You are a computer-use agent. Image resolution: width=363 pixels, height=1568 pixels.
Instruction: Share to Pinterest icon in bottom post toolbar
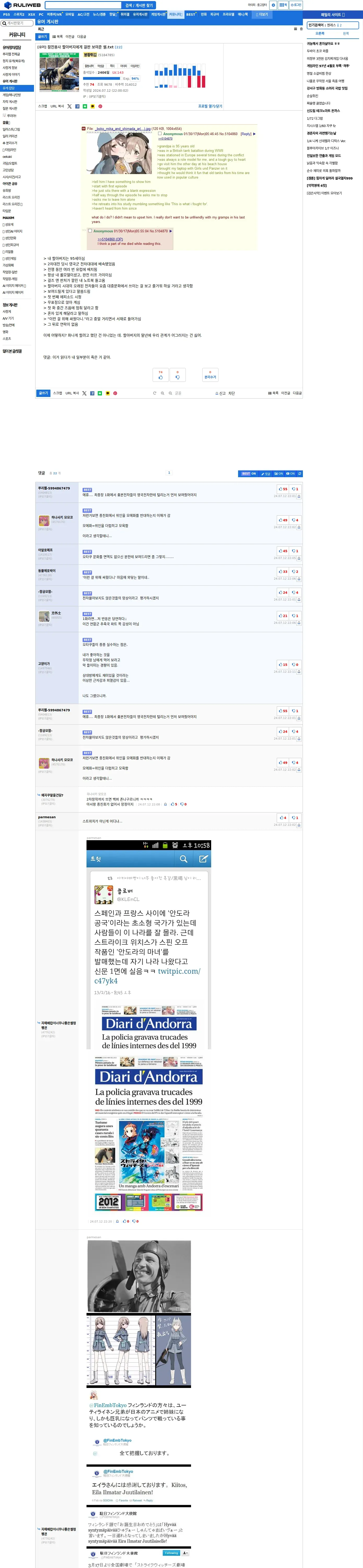(115, 393)
